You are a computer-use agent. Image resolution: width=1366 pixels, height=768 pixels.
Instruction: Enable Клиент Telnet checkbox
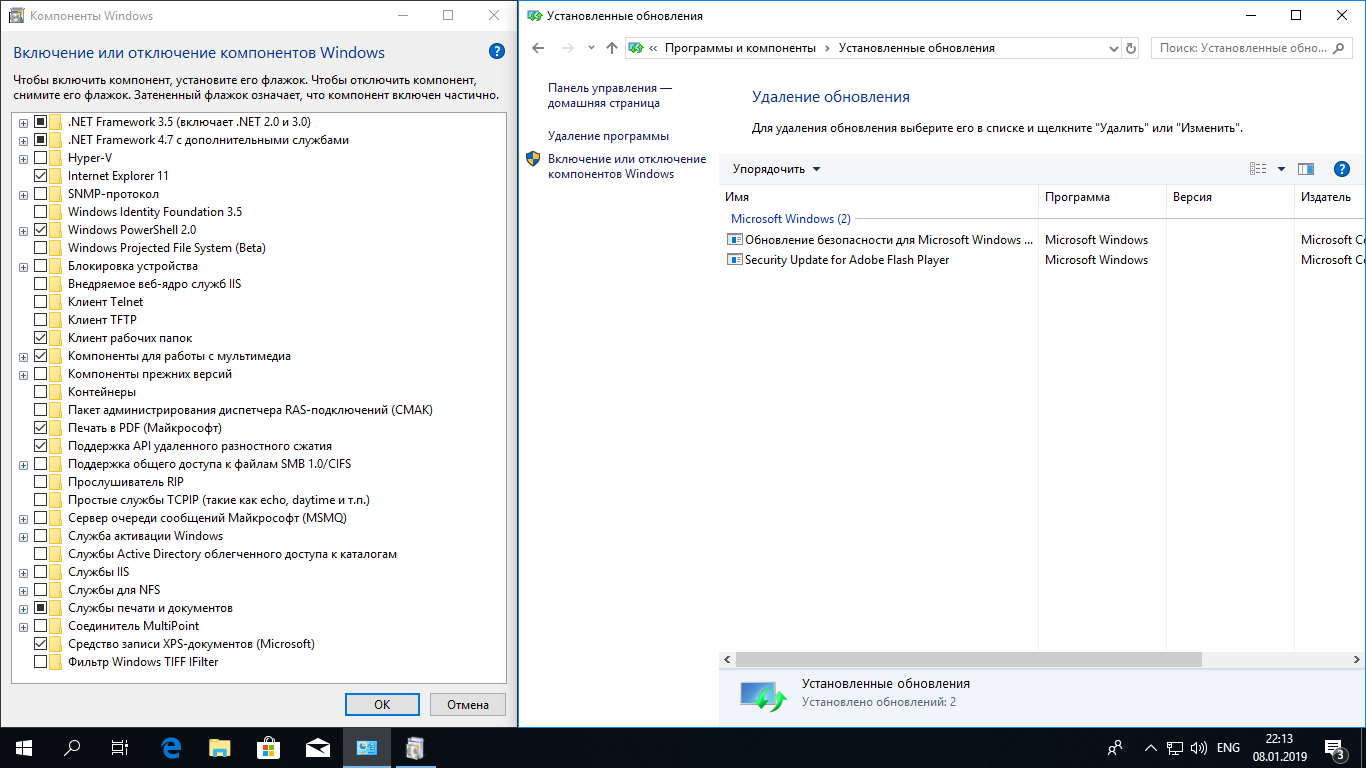tap(41, 302)
